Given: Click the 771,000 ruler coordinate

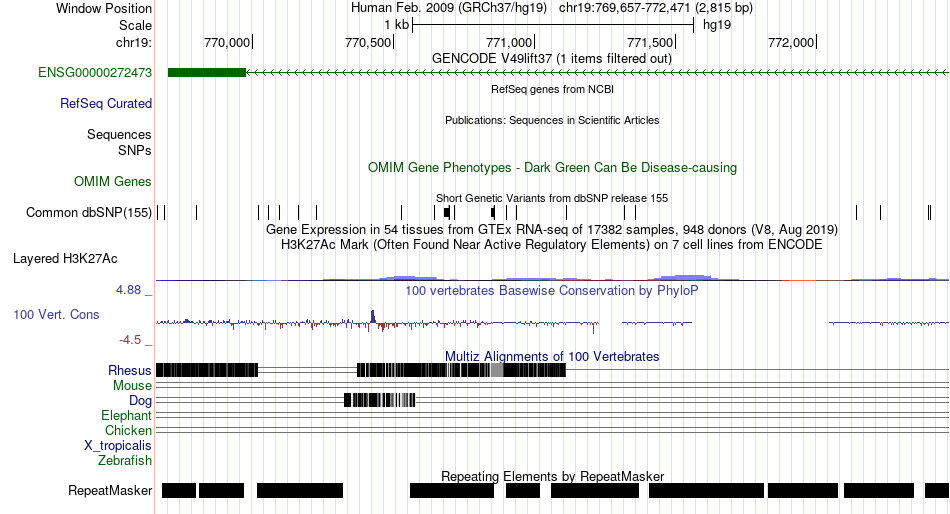Looking at the screenshot, I should coord(510,42).
